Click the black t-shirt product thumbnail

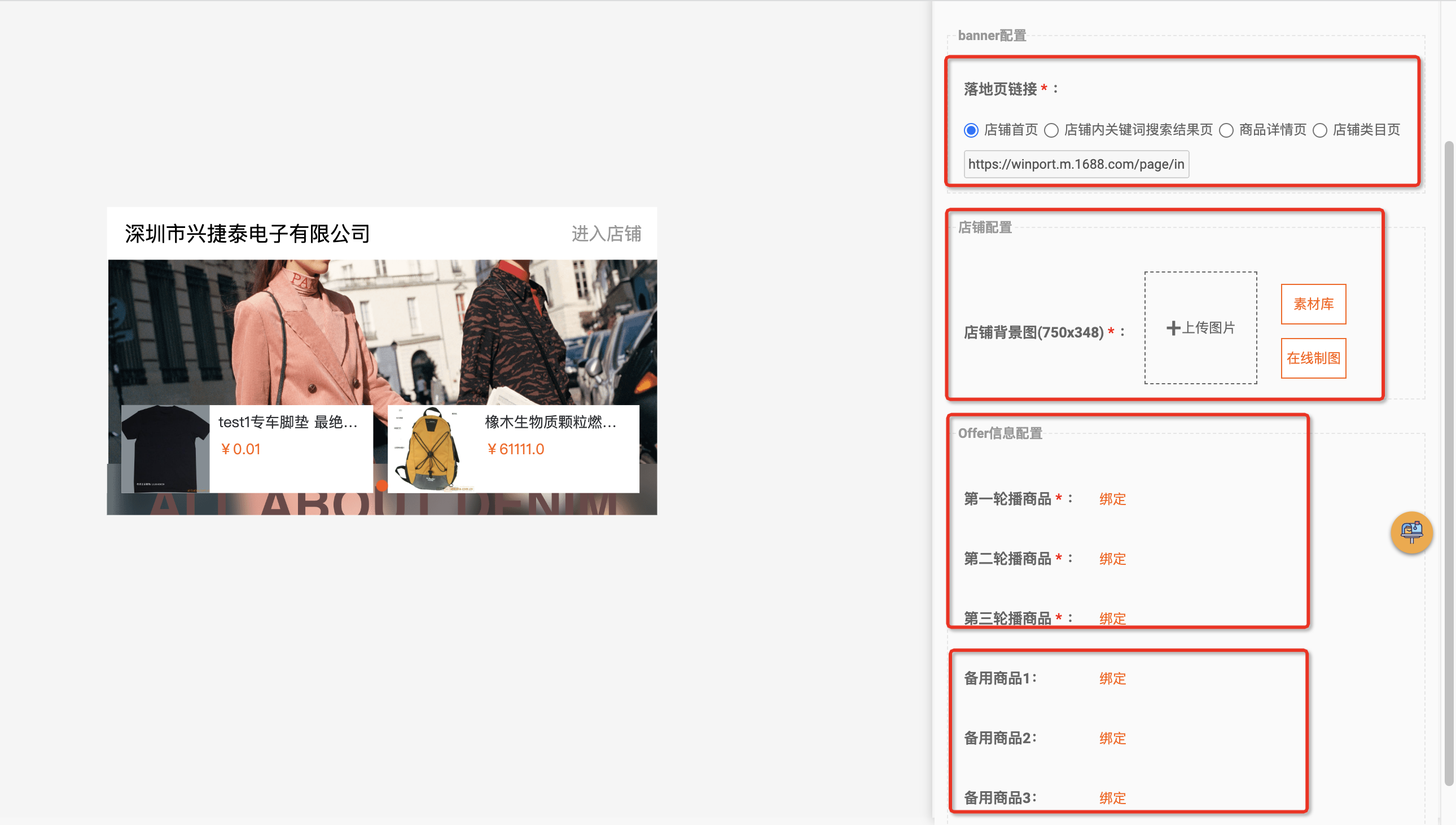coord(165,448)
